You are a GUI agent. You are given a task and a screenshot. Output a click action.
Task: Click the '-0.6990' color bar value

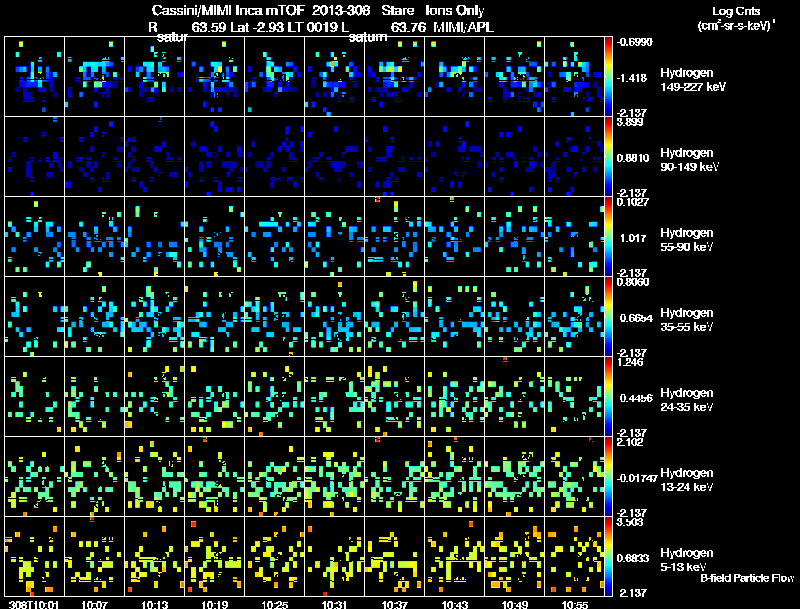click(634, 42)
